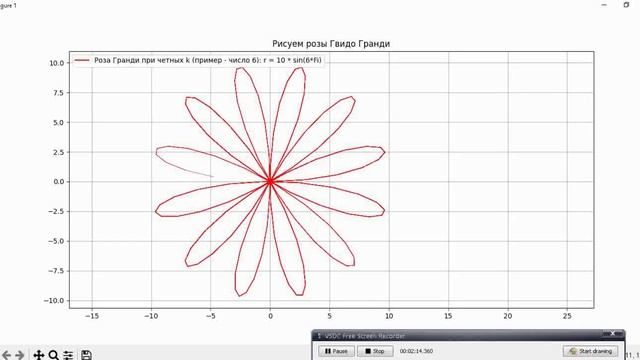Screen dimensions: 640x360
Task: Activate the Pan axes tool
Action: click(39, 355)
